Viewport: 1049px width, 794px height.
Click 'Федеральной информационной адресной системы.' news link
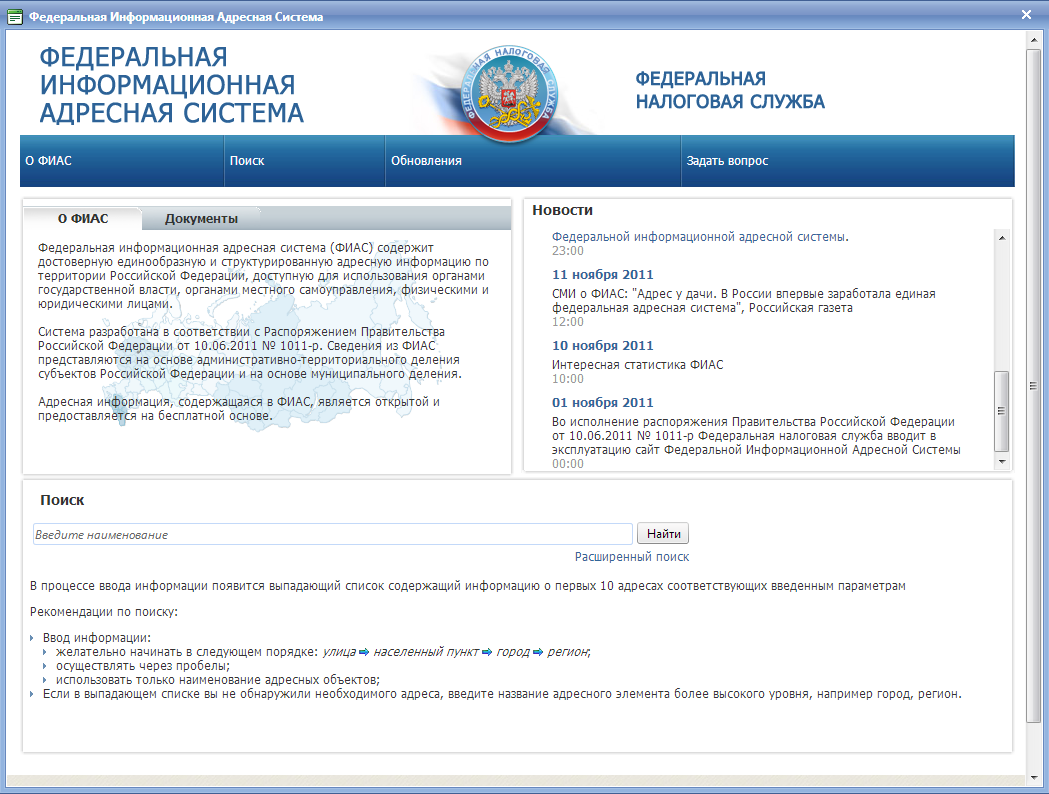700,237
